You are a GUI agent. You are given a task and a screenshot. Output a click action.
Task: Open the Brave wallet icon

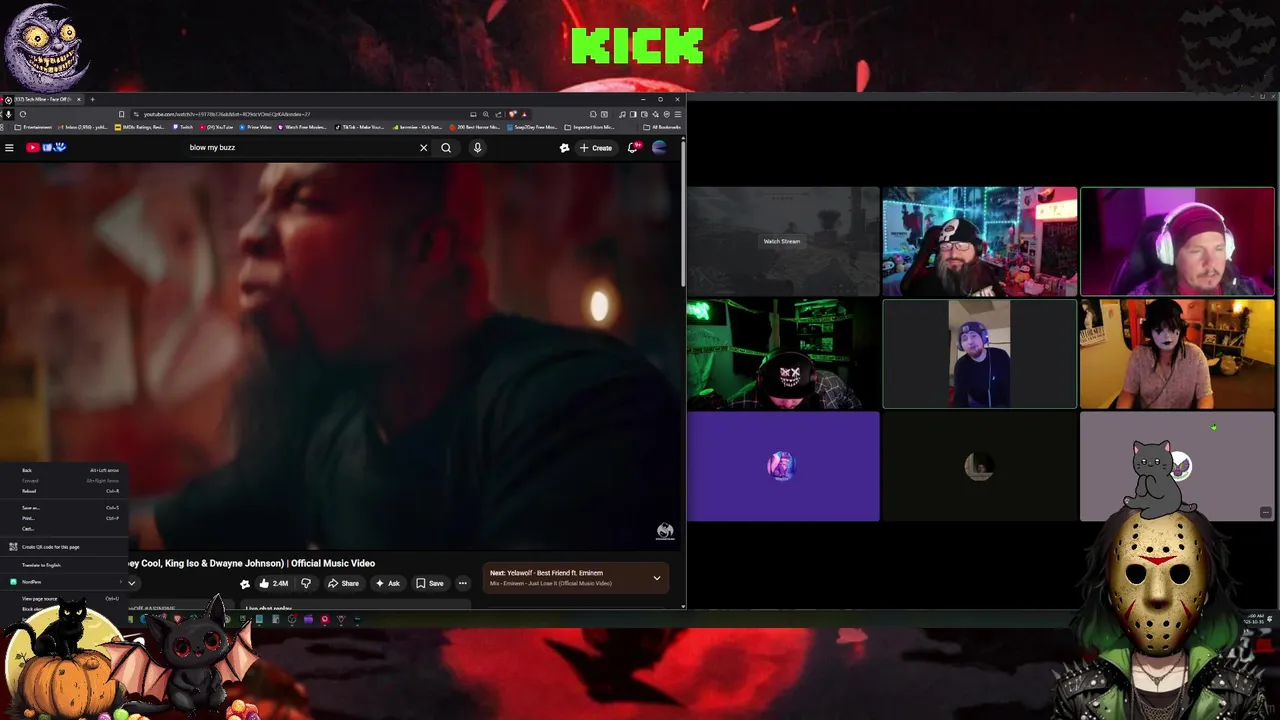(644, 114)
